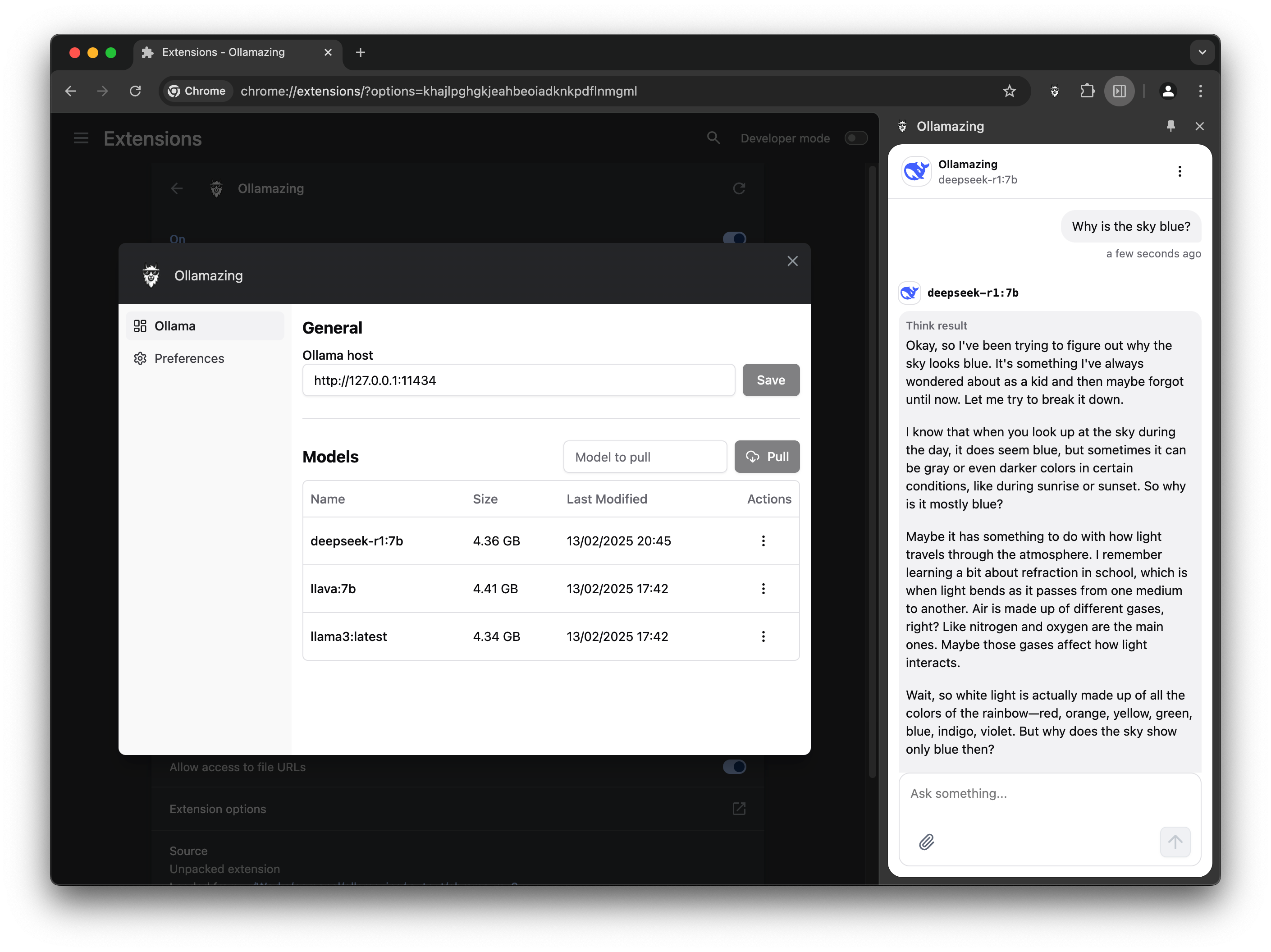Search extensions with the magnifier icon
1271x952 pixels.
coord(713,138)
